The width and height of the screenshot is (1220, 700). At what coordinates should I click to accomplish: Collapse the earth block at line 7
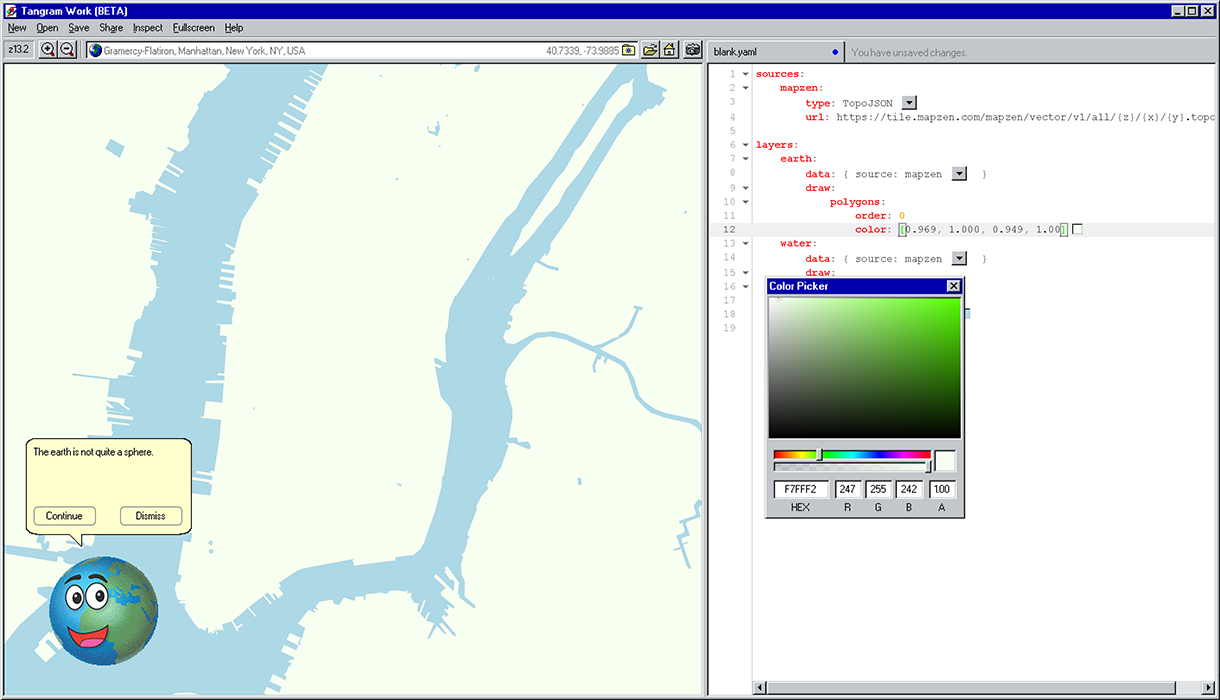(745, 159)
